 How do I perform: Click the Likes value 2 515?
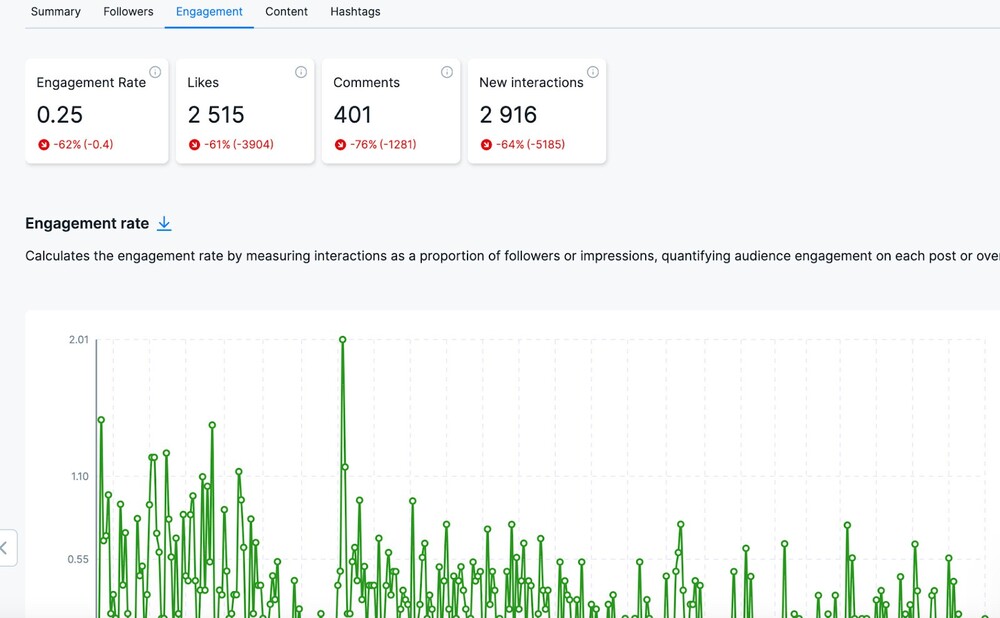pos(216,115)
